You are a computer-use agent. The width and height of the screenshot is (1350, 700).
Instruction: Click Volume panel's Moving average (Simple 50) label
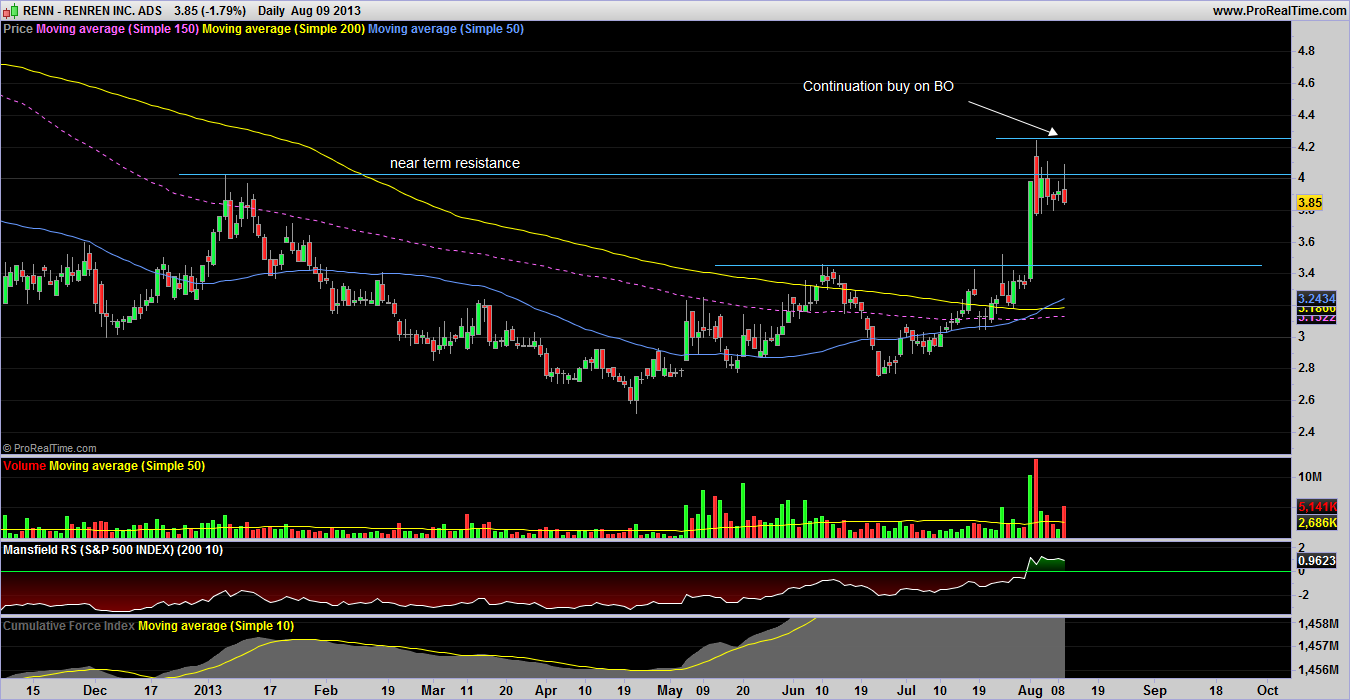pyautogui.click(x=126, y=466)
